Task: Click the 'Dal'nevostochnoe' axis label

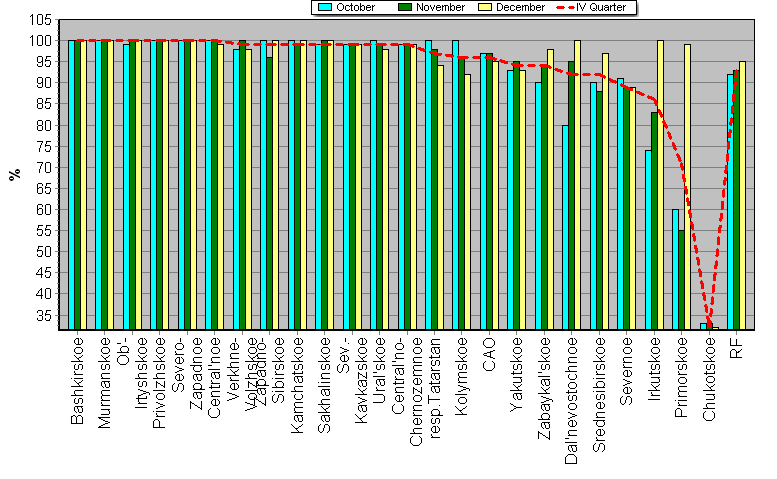Action: click(571, 401)
